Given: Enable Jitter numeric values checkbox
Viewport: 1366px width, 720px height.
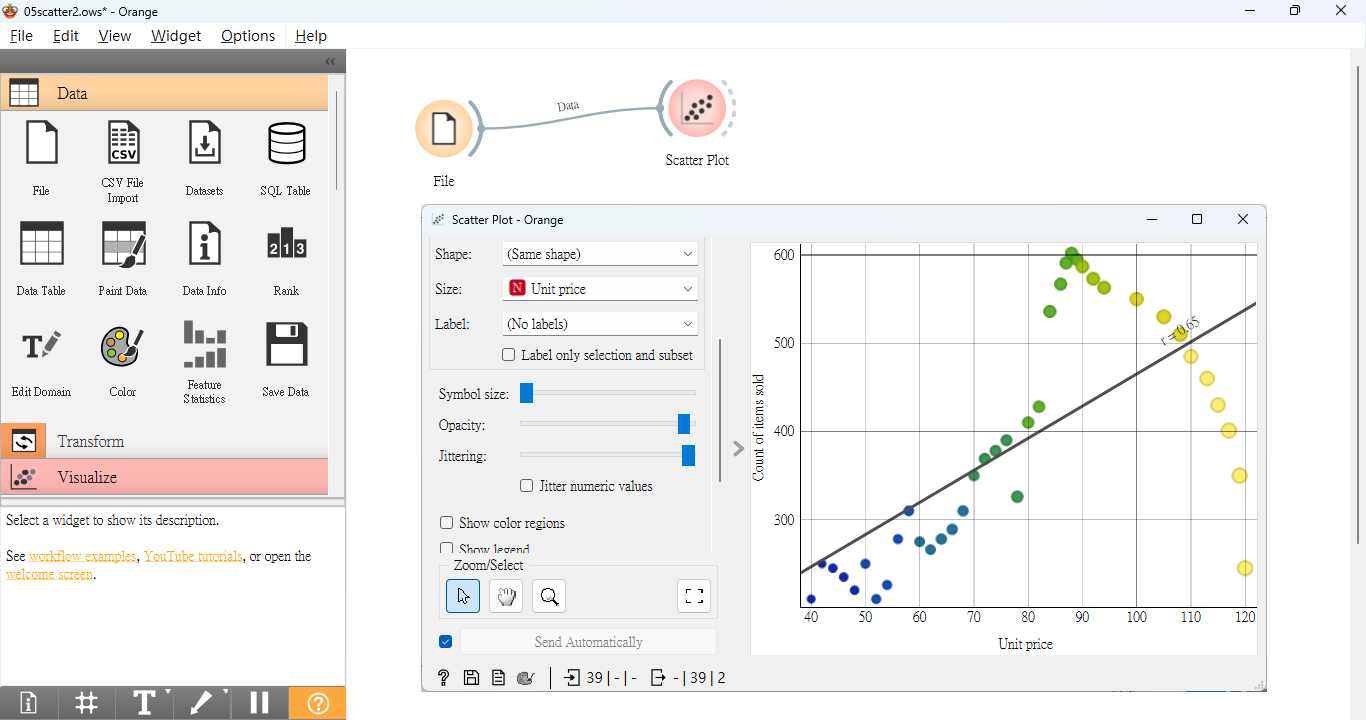Looking at the screenshot, I should tap(527, 486).
